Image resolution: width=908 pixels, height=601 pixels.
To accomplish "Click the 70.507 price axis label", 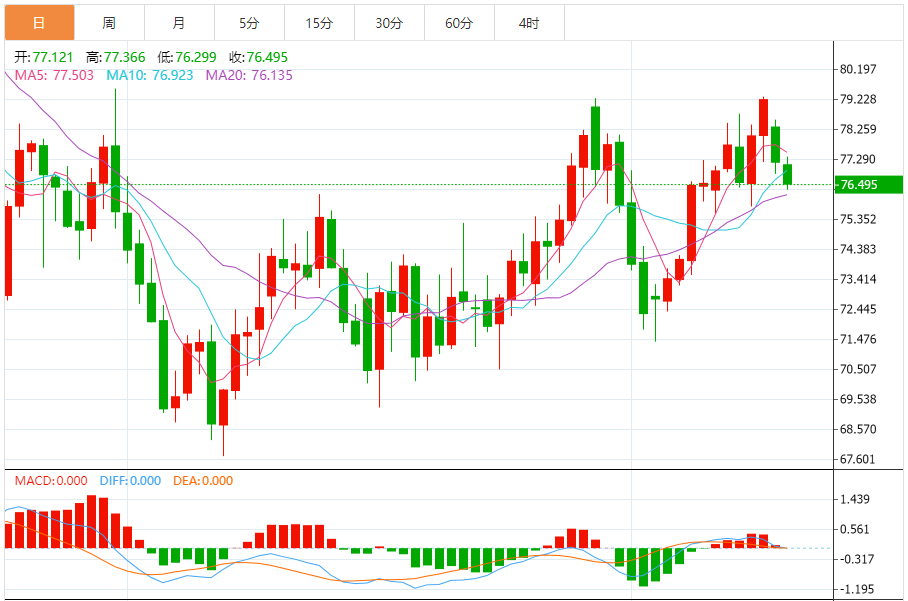I will [x=858, y=369].
